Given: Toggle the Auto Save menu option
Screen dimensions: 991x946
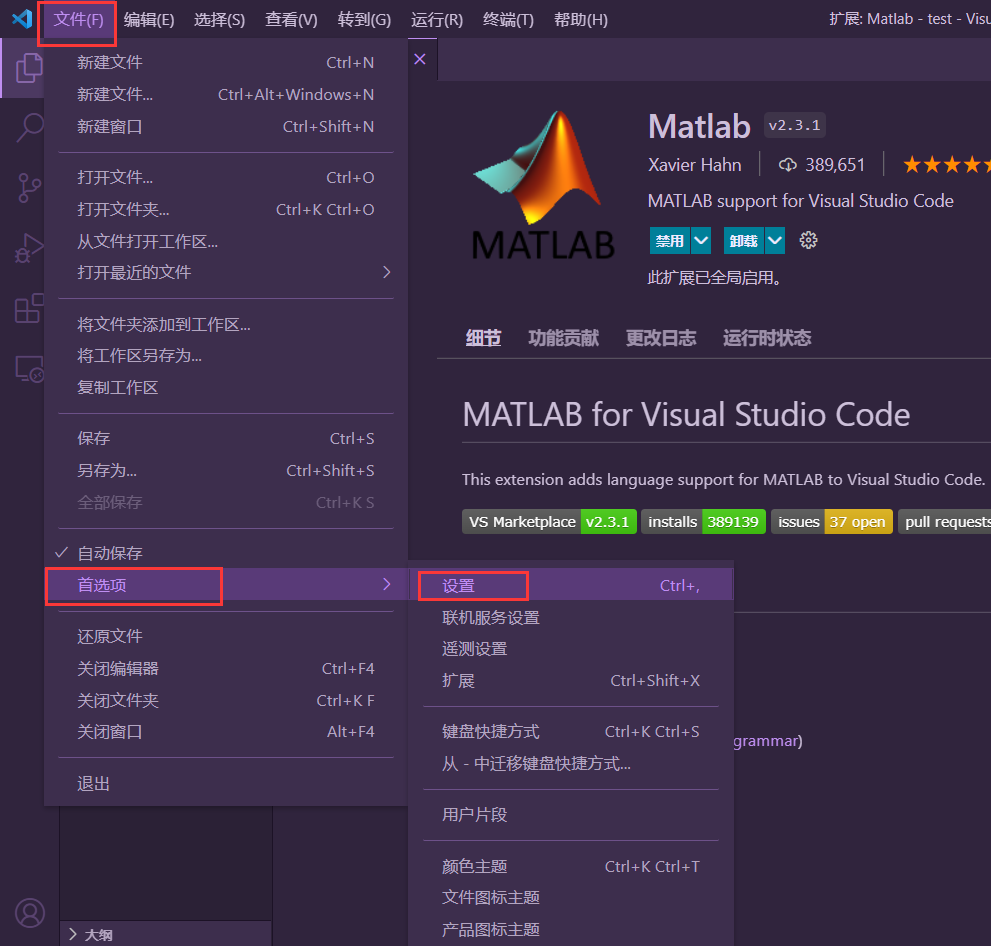Looking at the screenshot, I should click(226, 553).
